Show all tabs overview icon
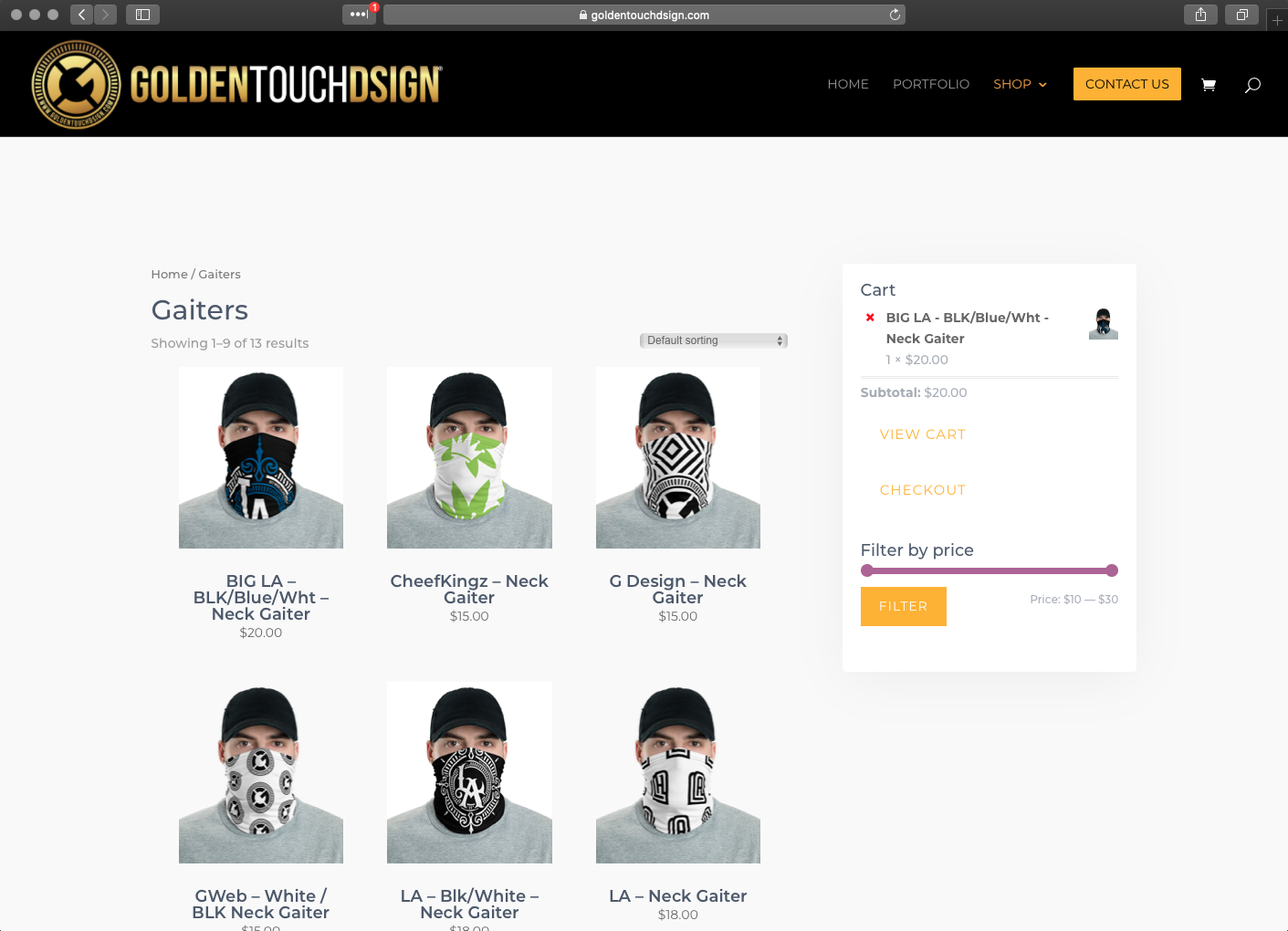 tap(1241, 15)
